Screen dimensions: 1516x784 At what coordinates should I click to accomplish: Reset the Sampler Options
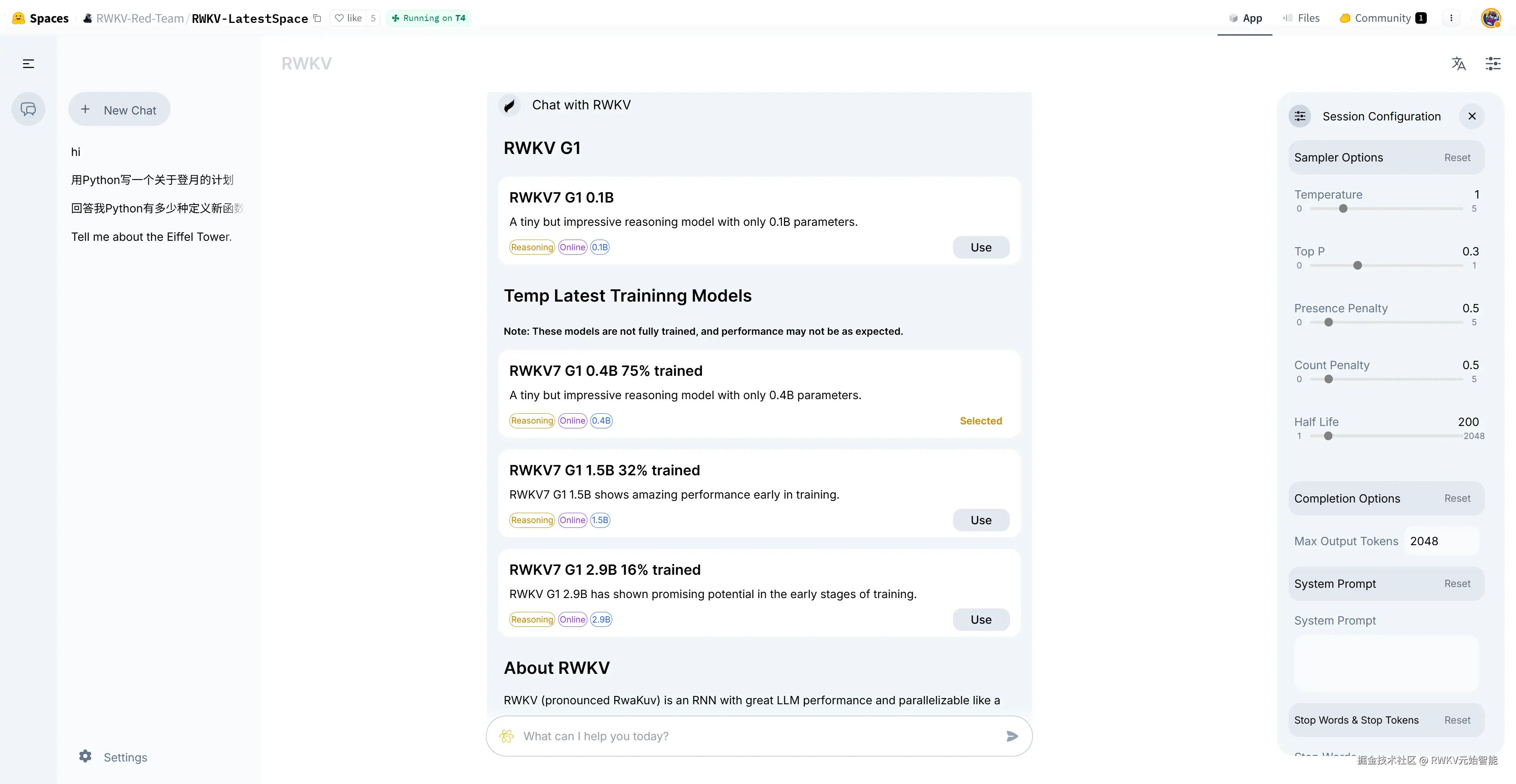tap(1457, 157)
